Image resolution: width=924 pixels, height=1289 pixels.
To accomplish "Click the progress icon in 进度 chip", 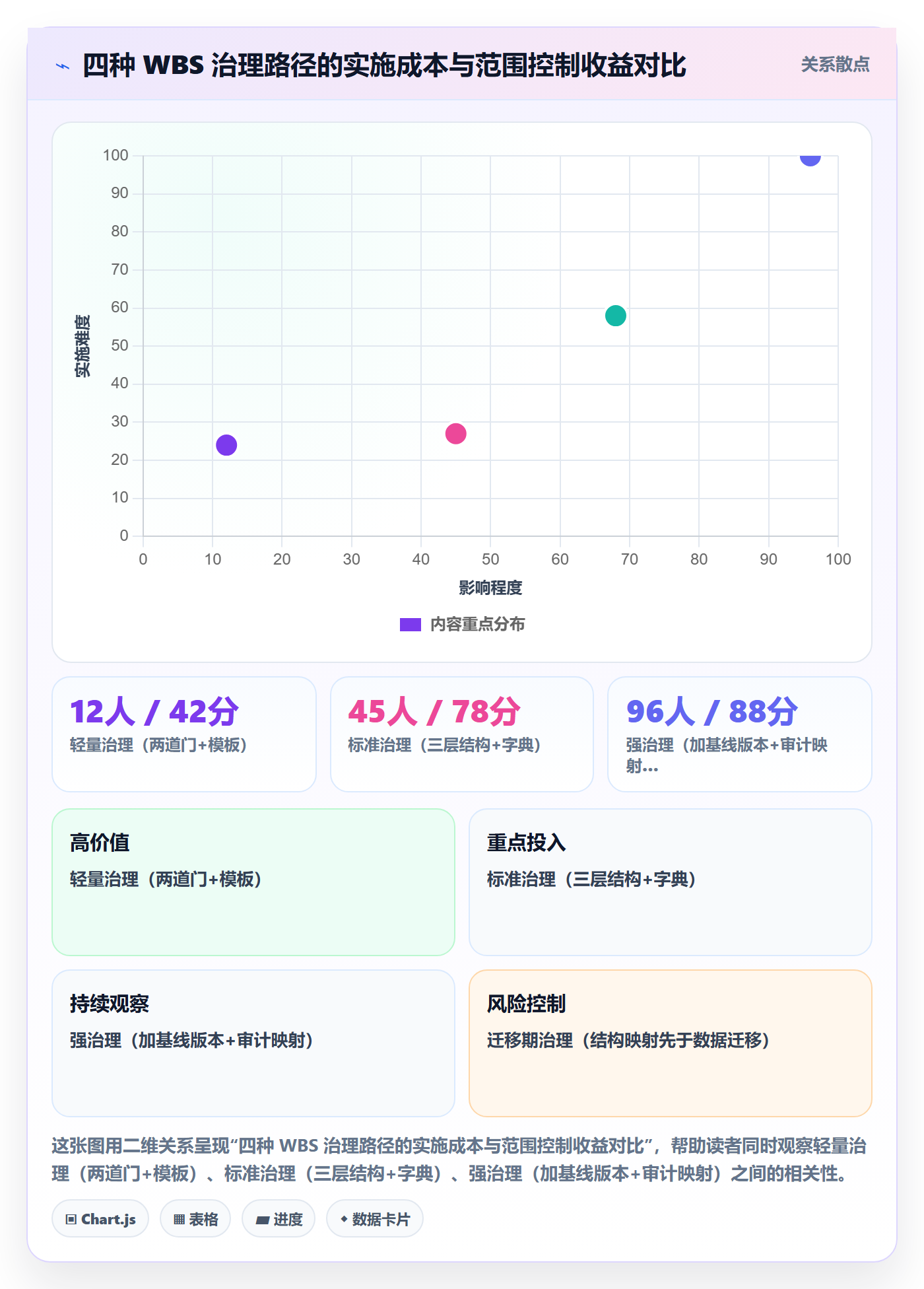I will click(x=263, y=1220).
